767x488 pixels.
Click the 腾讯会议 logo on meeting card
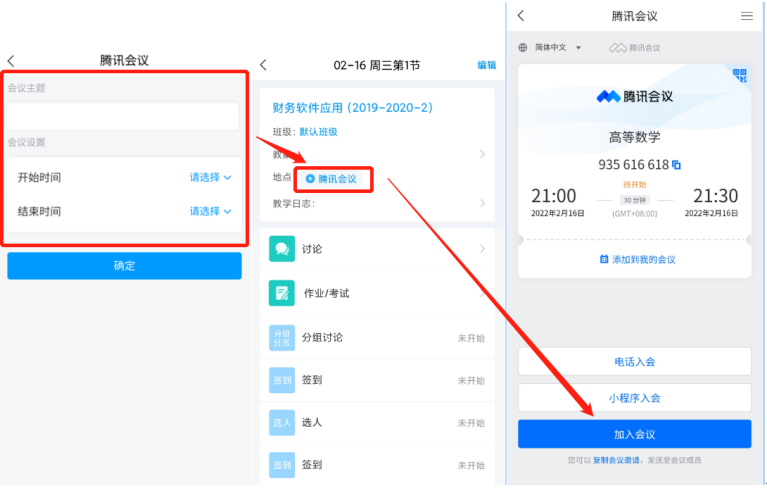point(634,96)
